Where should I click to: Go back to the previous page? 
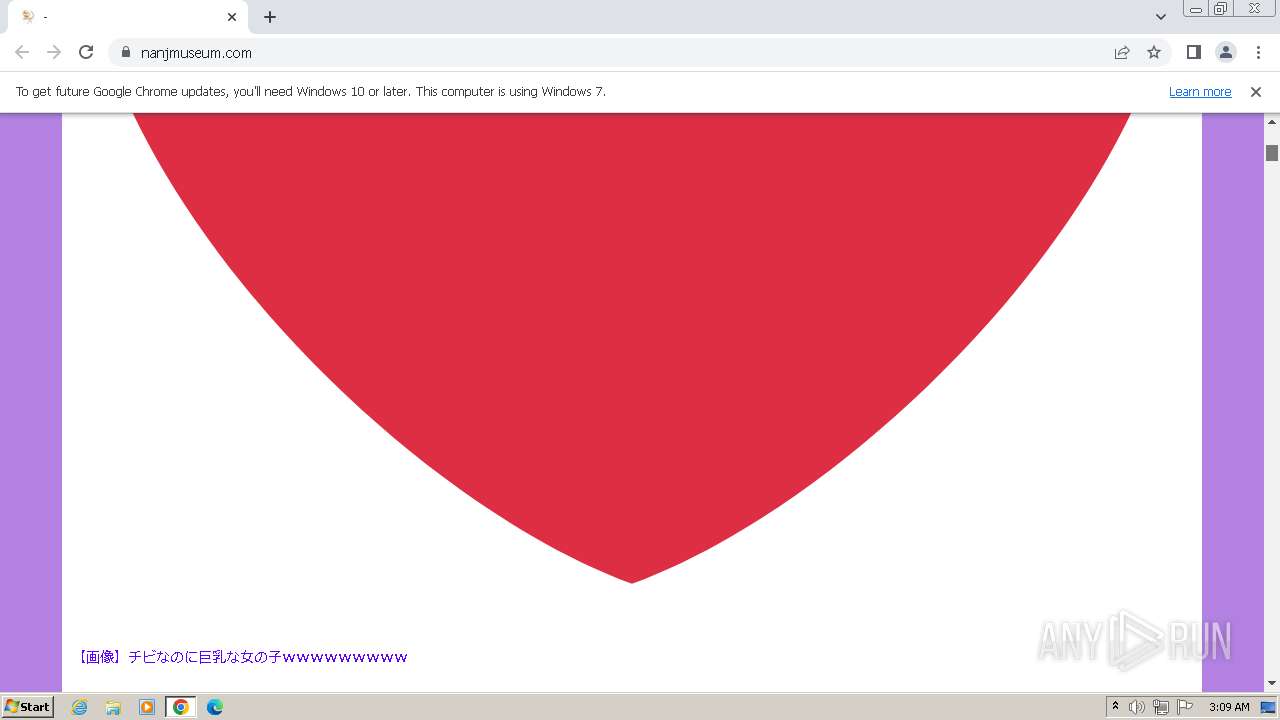[x=22, y=52]
